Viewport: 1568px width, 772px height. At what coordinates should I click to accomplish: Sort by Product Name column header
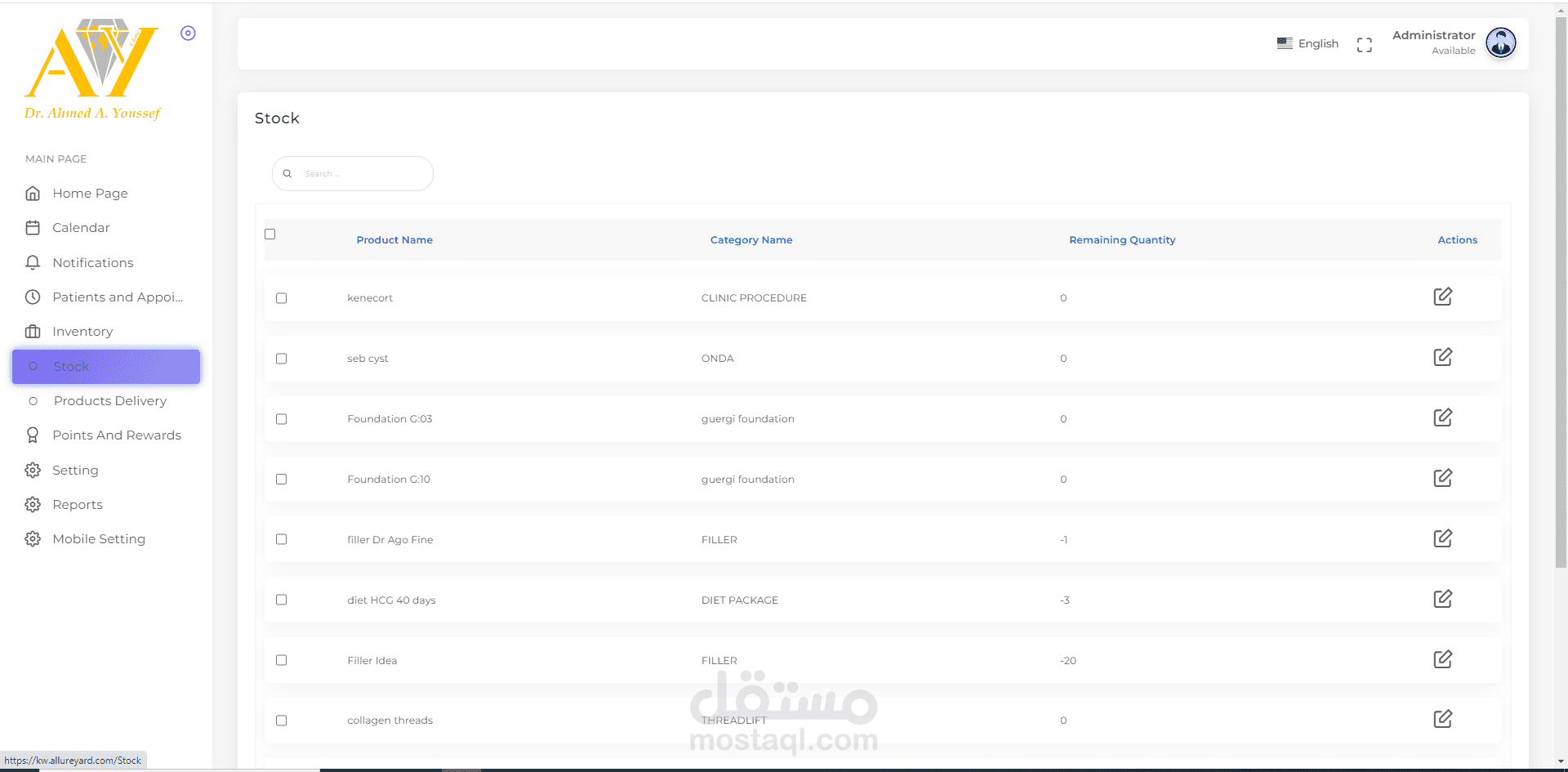394,240
